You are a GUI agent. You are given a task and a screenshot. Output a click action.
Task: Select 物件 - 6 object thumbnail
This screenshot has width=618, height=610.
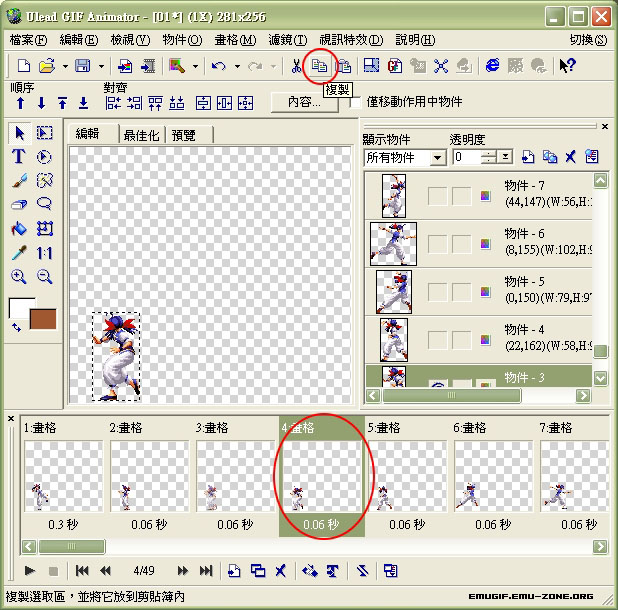(x=393, y=244)
